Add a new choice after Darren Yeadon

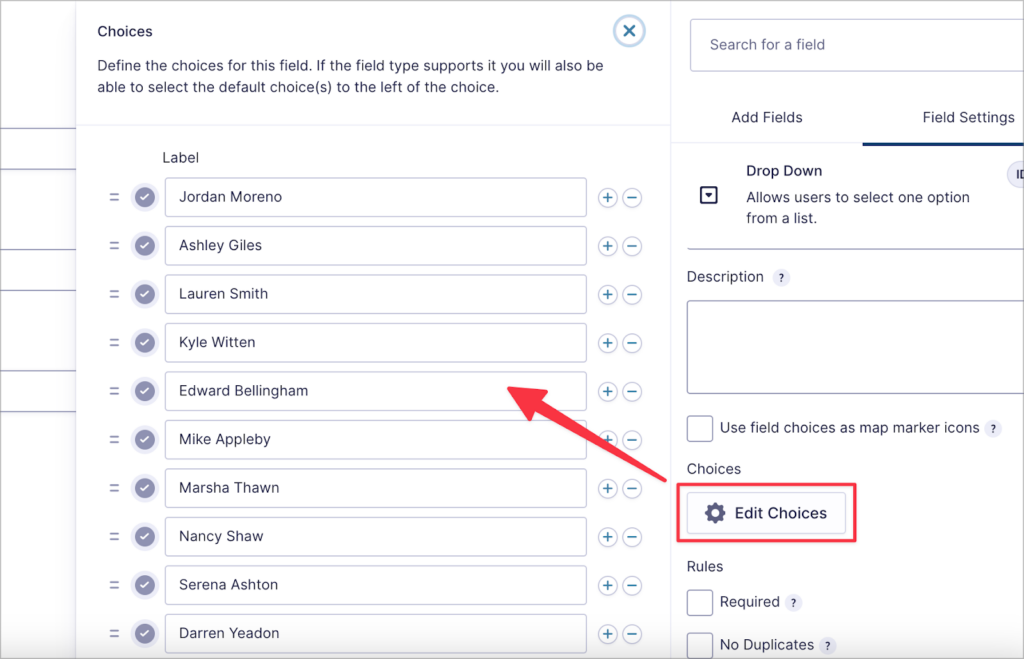point(607,633)
